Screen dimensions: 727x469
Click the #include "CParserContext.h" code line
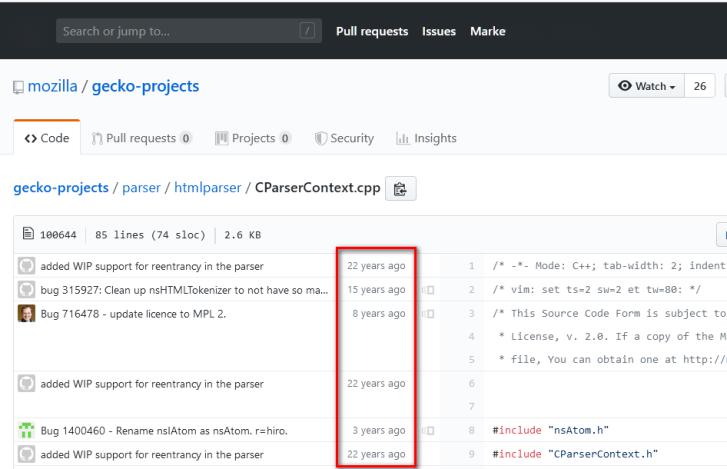tap(575, 454)
